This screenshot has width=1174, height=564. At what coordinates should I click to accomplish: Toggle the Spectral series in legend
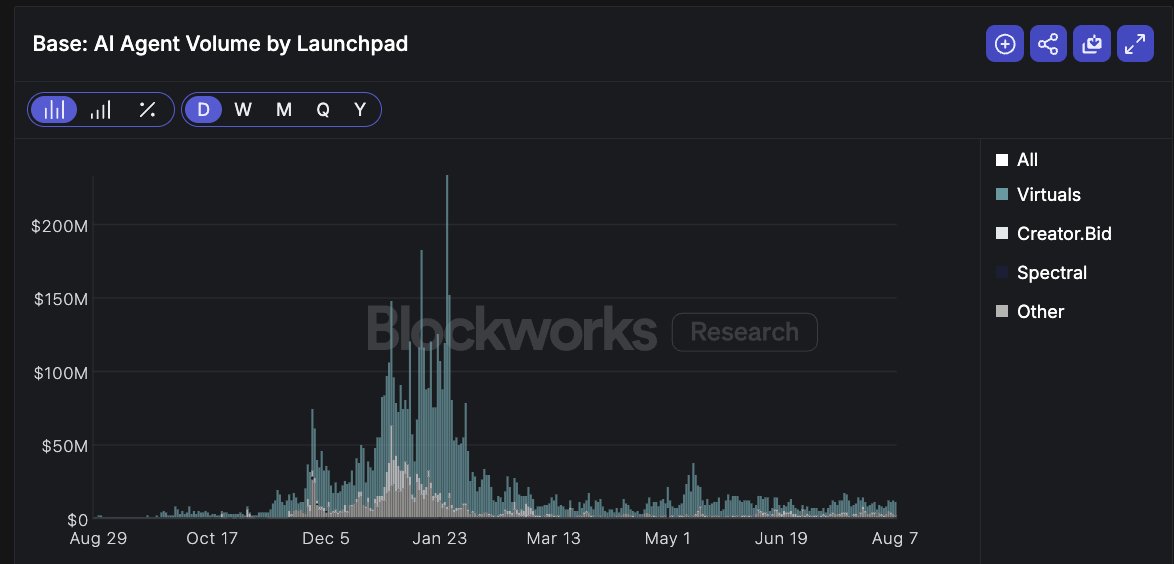click(x=1041, y=273)
